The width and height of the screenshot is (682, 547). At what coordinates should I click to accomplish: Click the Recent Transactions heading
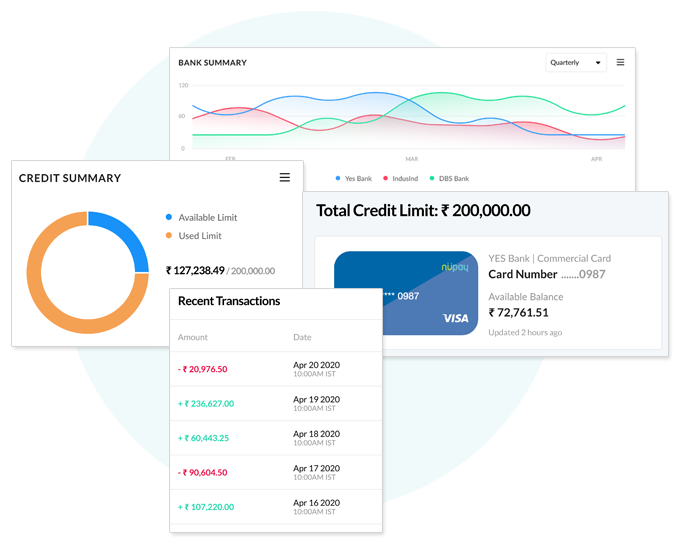pyautogui.click(x=229, y=301)
